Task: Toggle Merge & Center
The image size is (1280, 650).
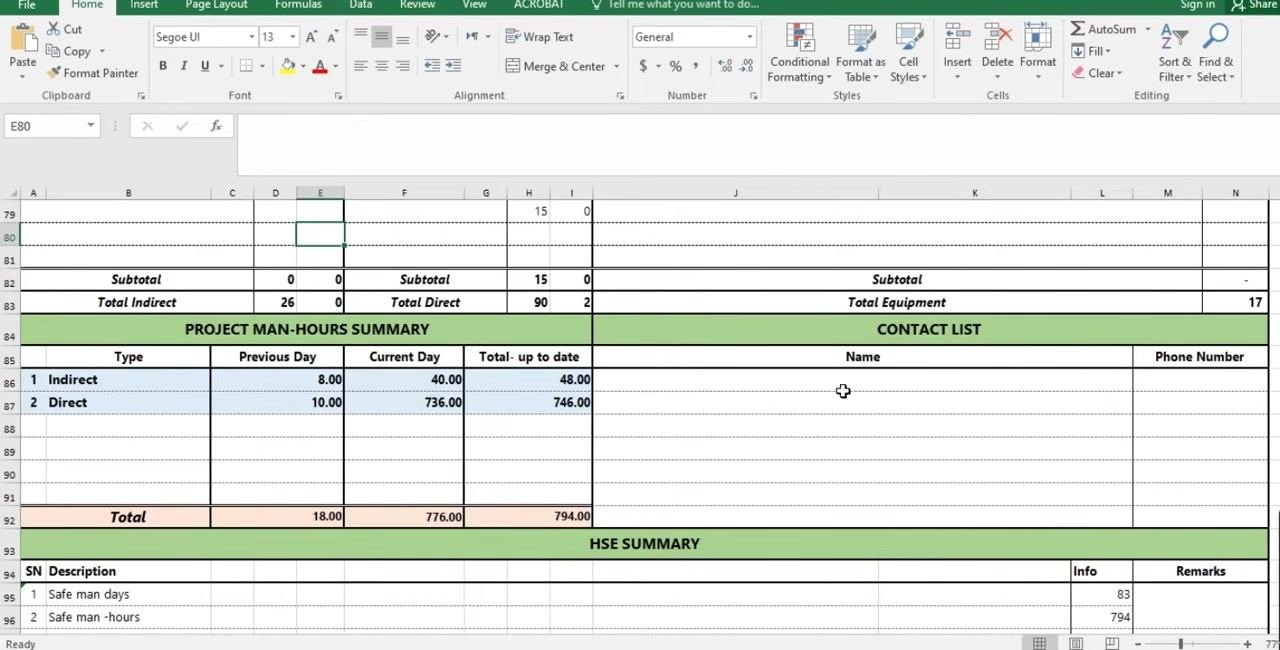Action: tap(556, 66)
